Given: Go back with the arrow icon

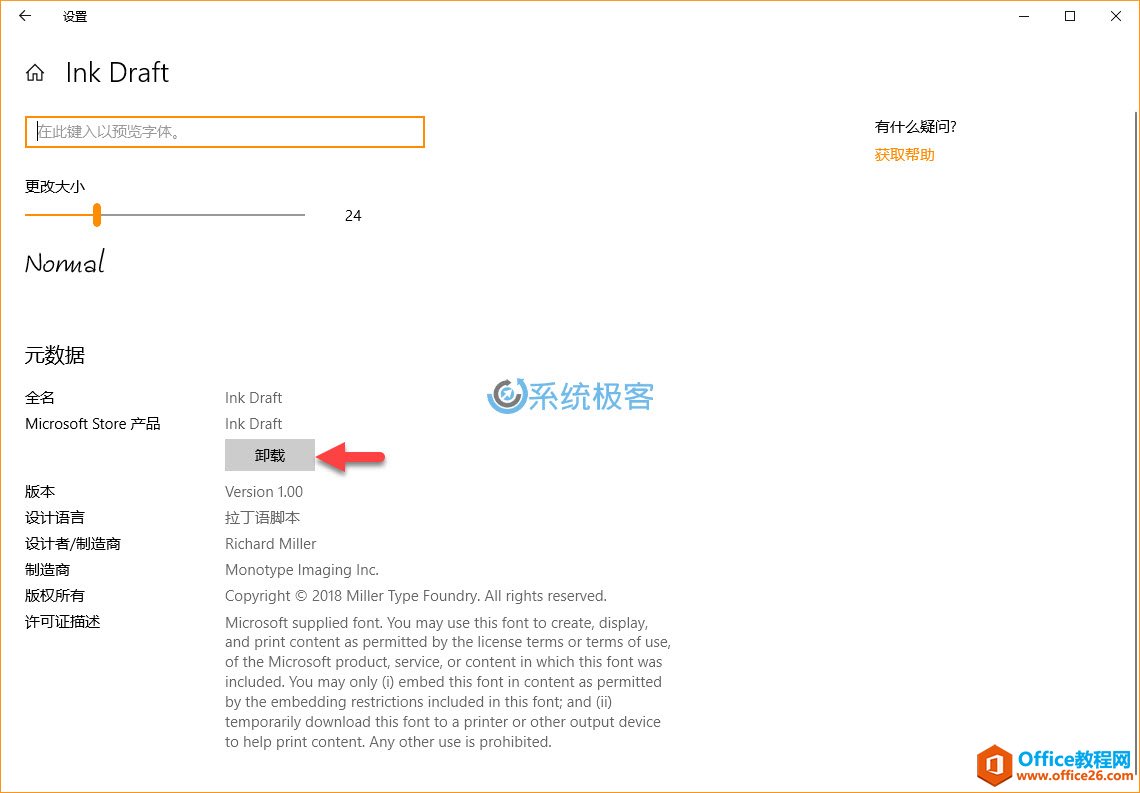Looking at the screenshot, I should 25,16.
